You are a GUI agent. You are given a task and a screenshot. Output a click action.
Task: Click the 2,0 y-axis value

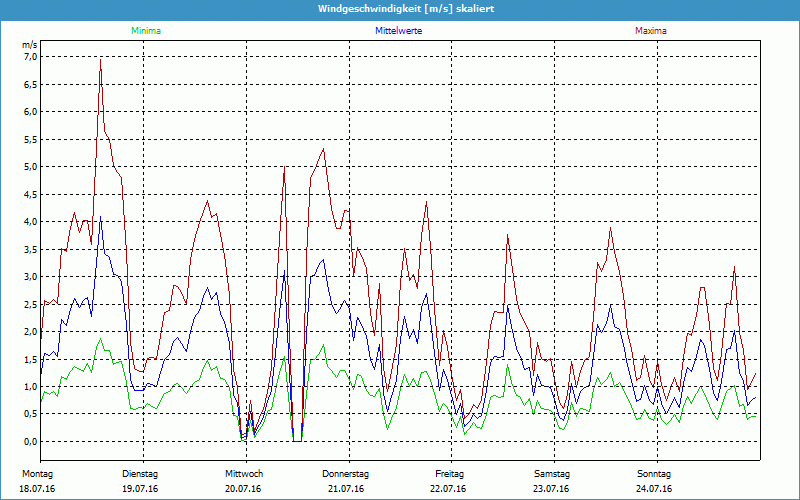[x=31, y=332]
